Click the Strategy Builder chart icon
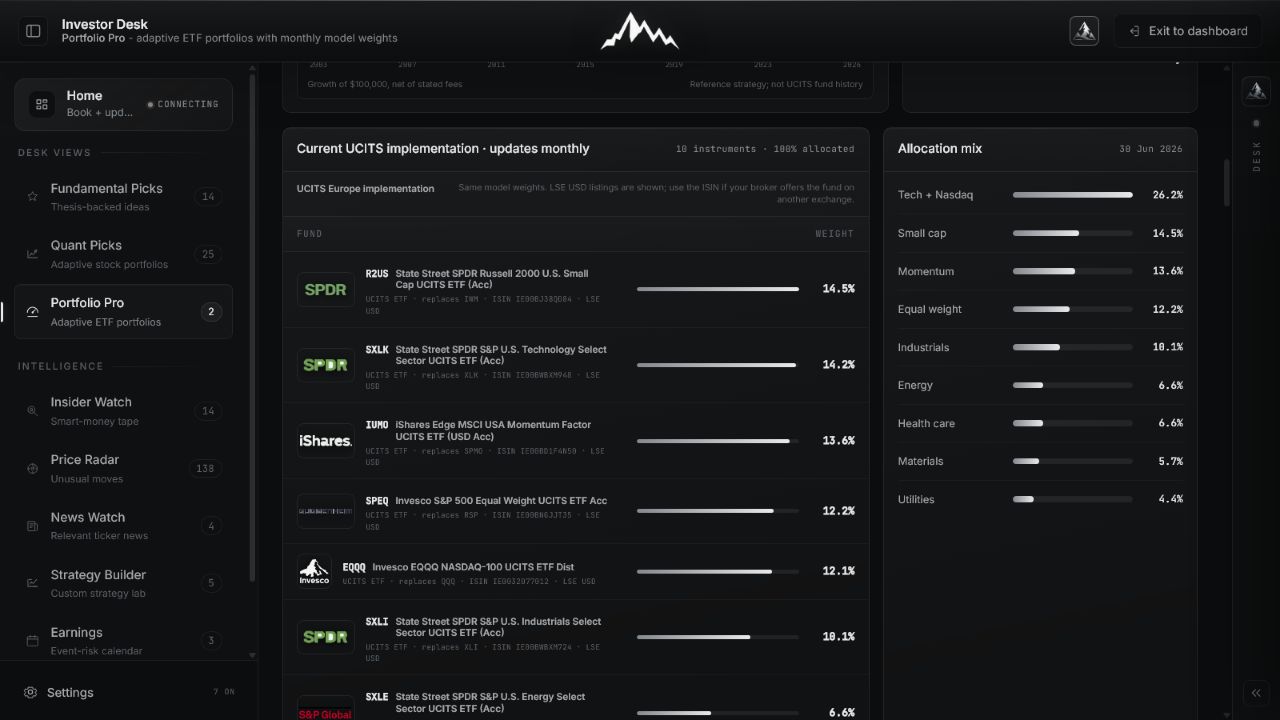This screenshot has height=720, width=1280. point(32,583)
